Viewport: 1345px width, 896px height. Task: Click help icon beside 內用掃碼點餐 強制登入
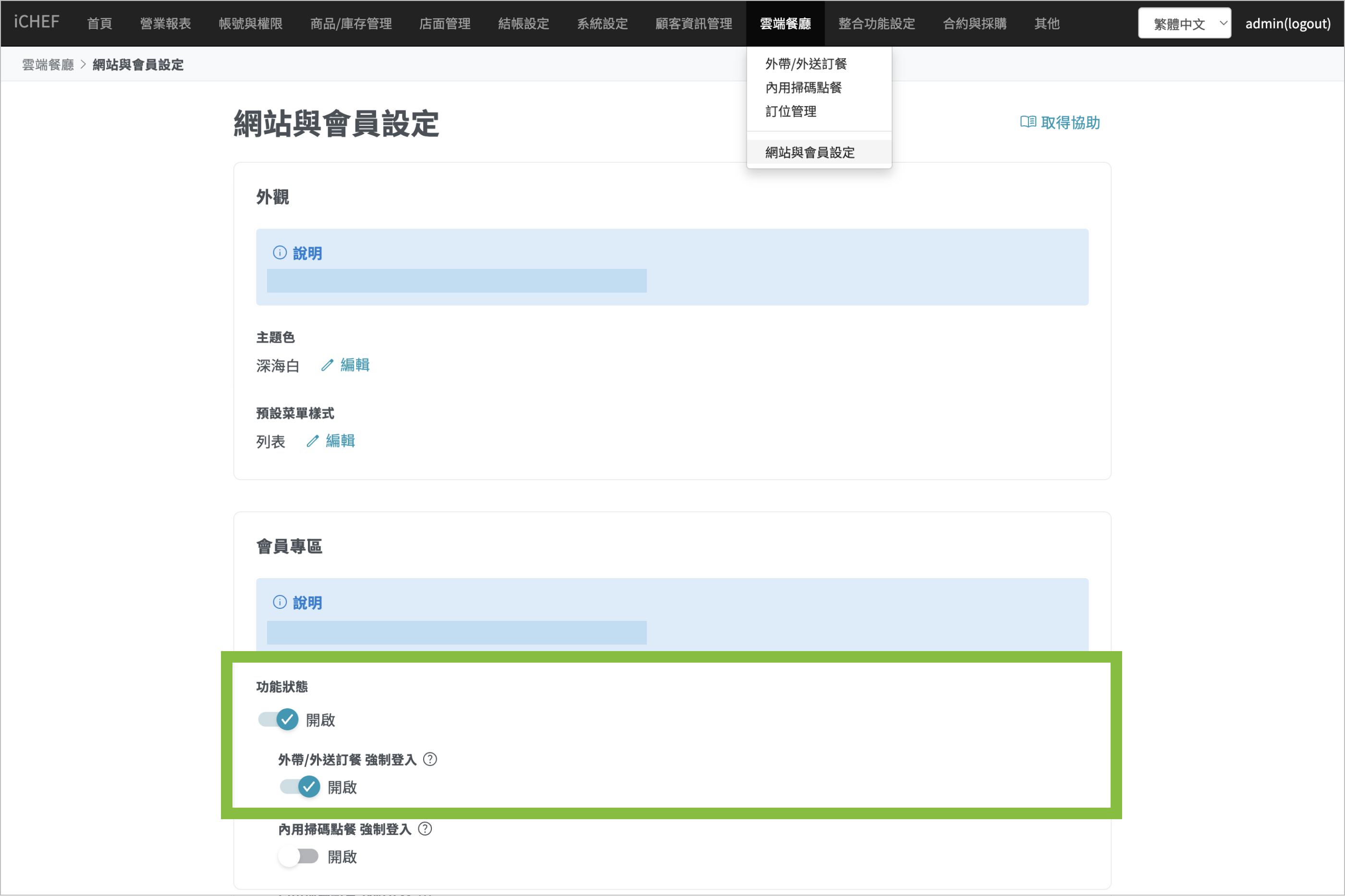pos(425,829)
